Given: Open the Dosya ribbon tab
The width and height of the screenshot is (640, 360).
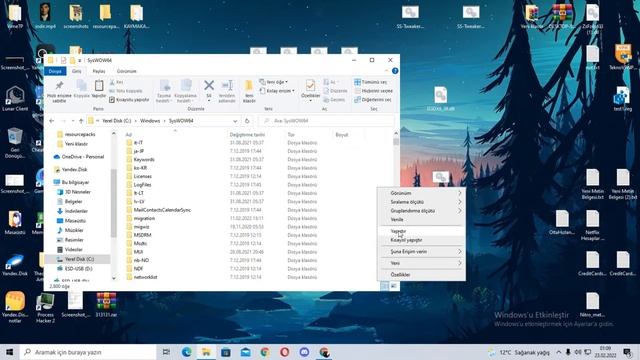Looking at the screenshot, I should 55,71.
